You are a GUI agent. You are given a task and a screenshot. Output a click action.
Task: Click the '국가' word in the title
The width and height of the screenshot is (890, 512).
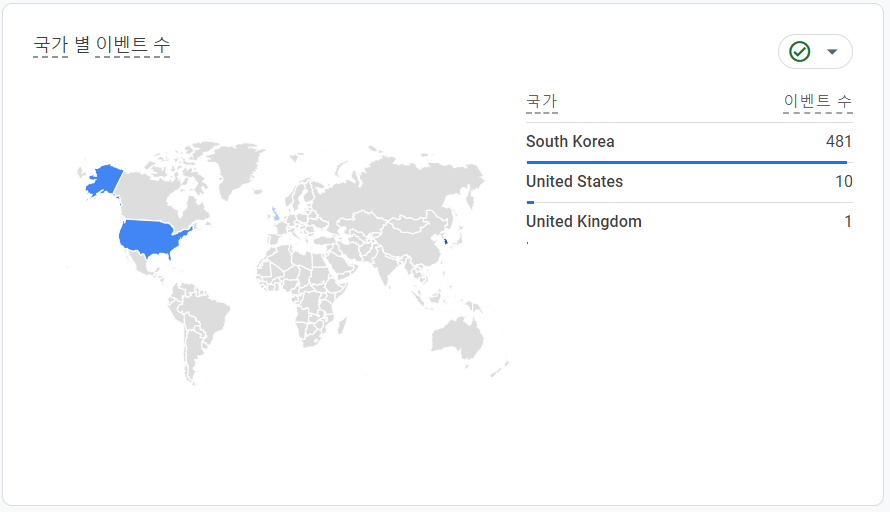pos(51,45)
